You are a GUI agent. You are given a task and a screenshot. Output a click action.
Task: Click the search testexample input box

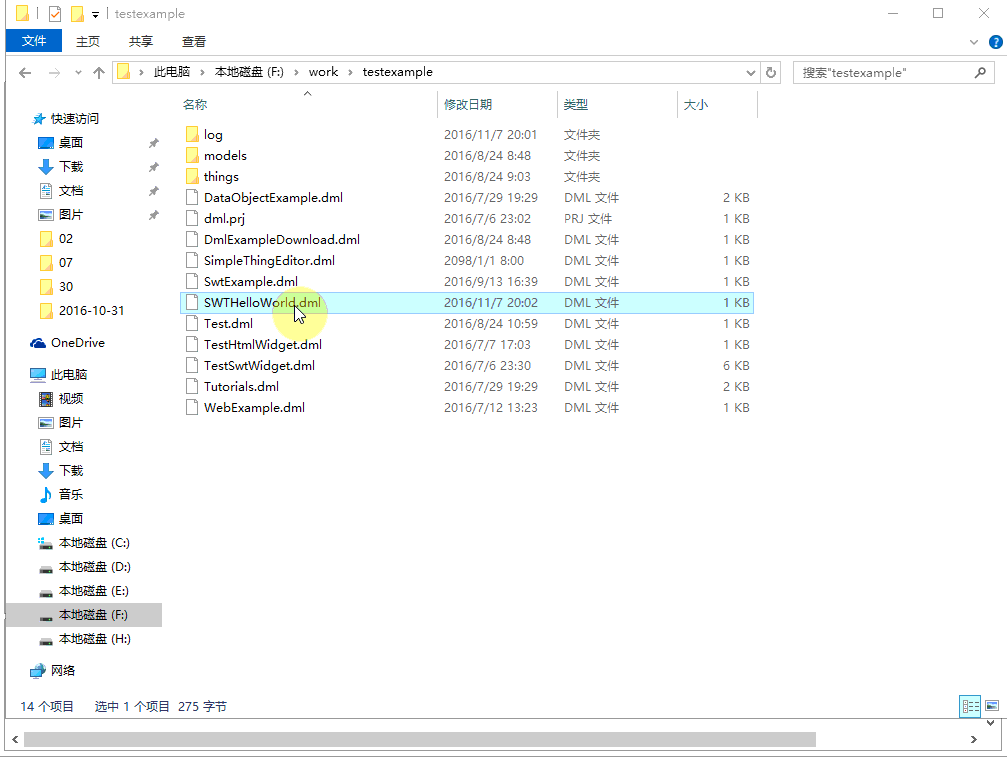880,73
